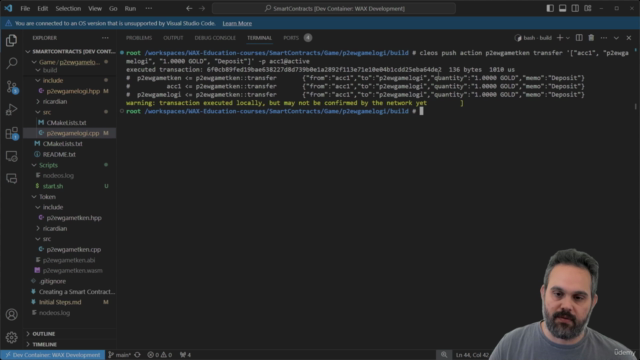Open the Selection menu
The image size is (640, 360).
click(x=68, y=8)
